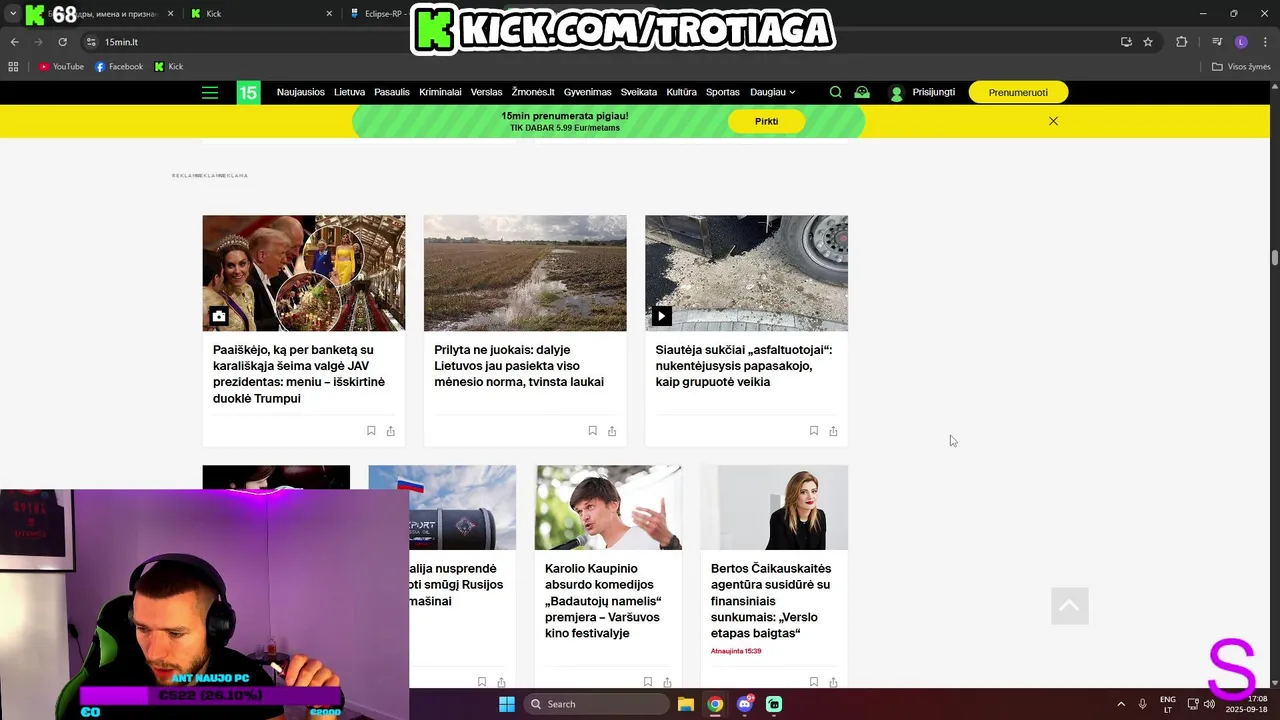The width and height of the screenshot is (1280, 720).
Task: Open the 15min hamburger menu
Action: (x=210, y=92)
